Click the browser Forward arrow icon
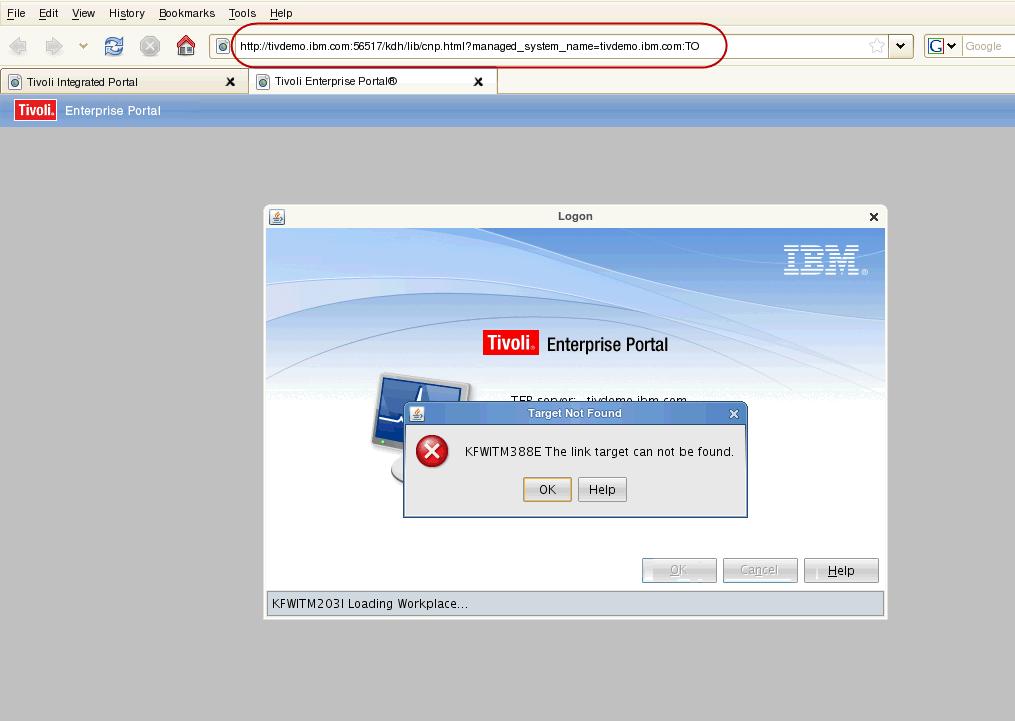This screenshot has width=1015, height=721. point(53,46)
